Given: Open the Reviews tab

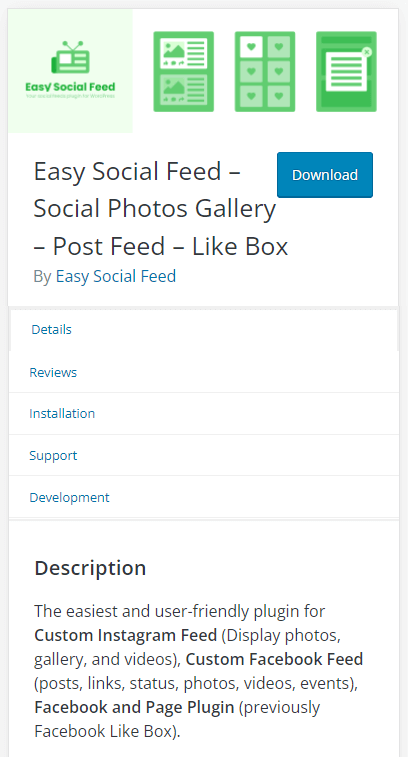Looking at the screenshot, I should click(53, 372).
